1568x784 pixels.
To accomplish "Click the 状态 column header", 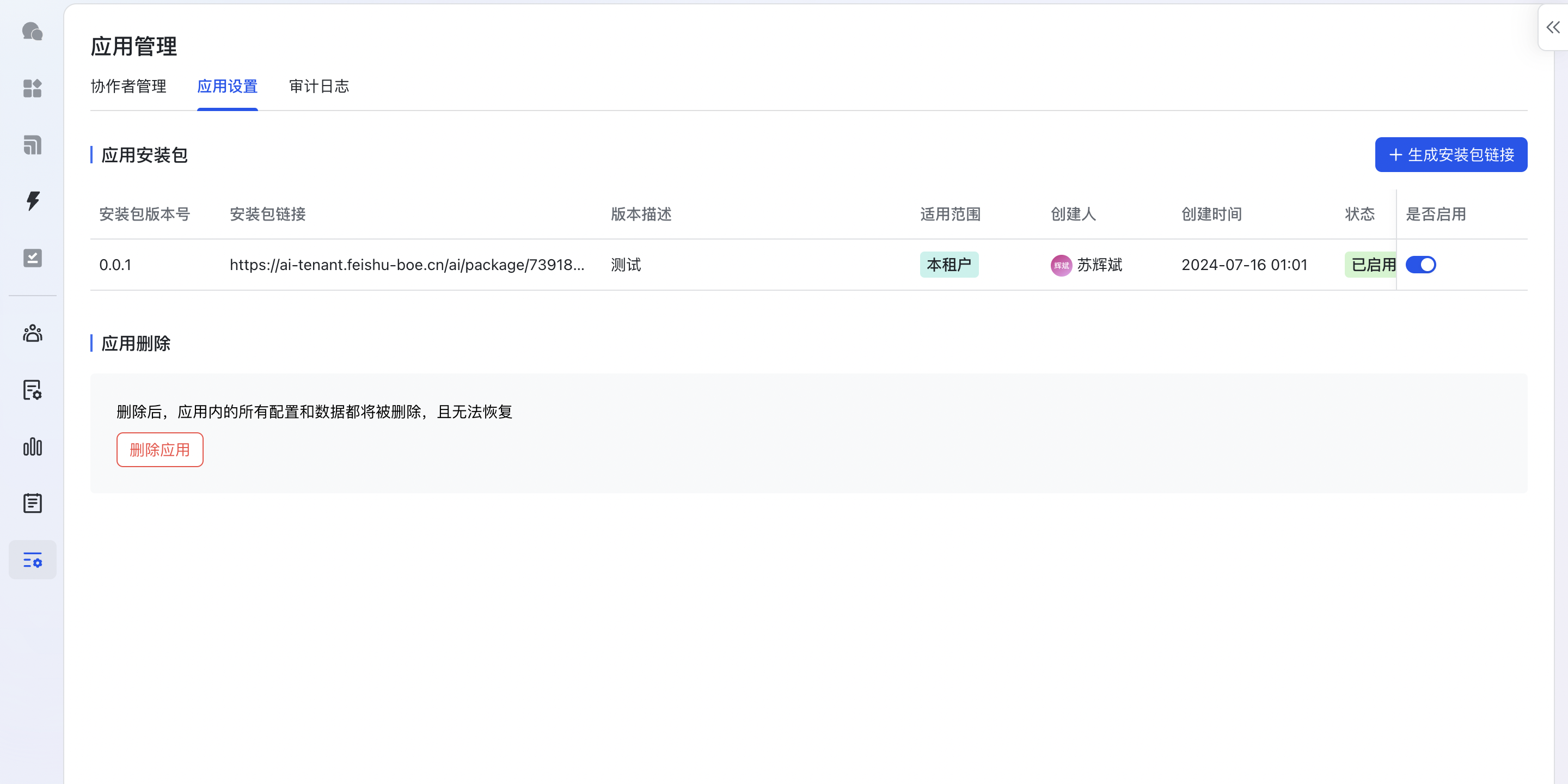I will (1360, 215).
